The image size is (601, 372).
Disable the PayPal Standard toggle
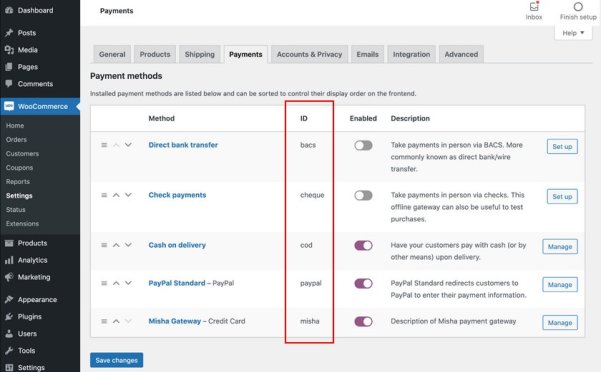click(363, 284)
